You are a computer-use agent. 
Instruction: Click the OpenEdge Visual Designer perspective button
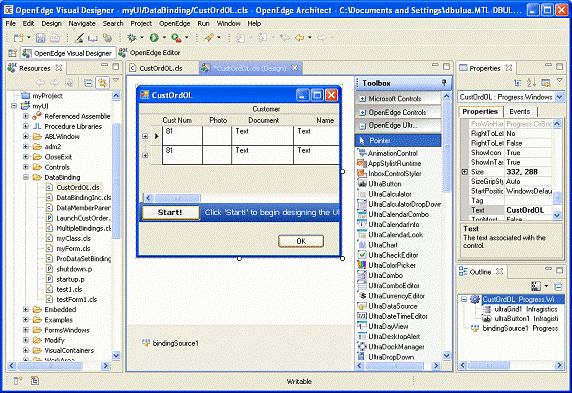[68, 53]
